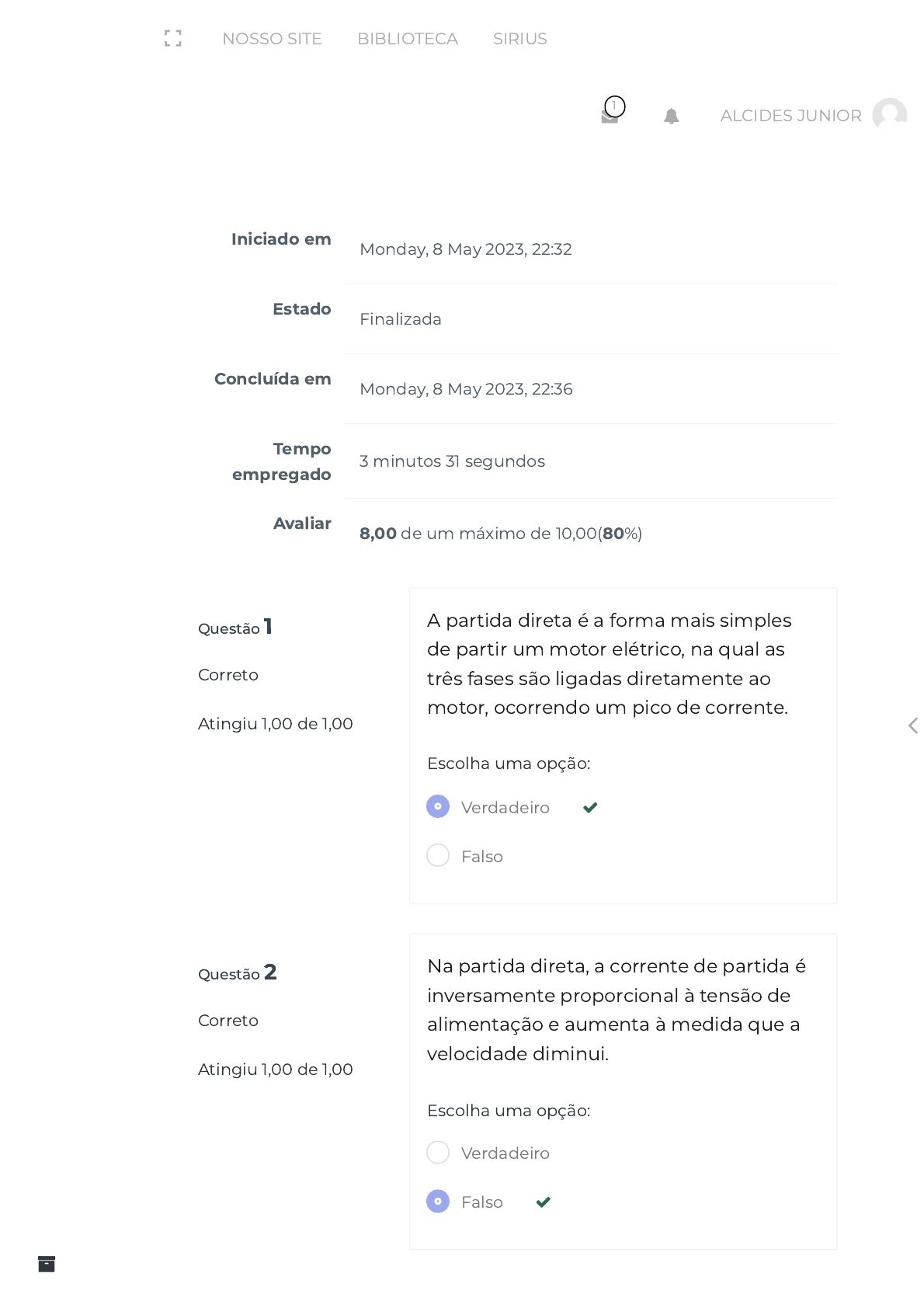
Task: Select Falso for Questão 2
Action: coord(438,1201)
